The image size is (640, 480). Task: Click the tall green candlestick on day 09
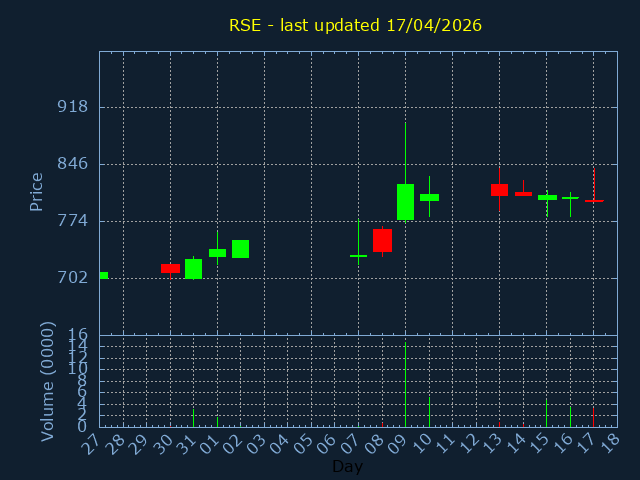[405, 202]
